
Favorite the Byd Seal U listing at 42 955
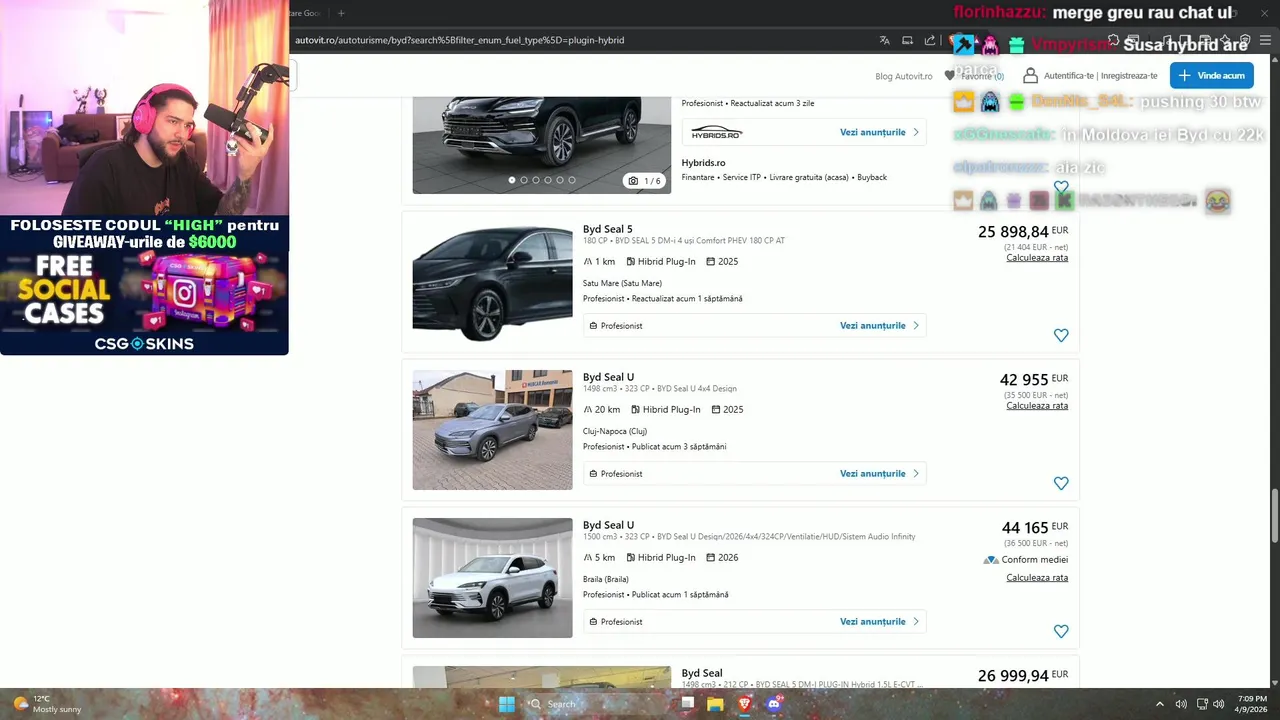click(x=1061, y=483)
